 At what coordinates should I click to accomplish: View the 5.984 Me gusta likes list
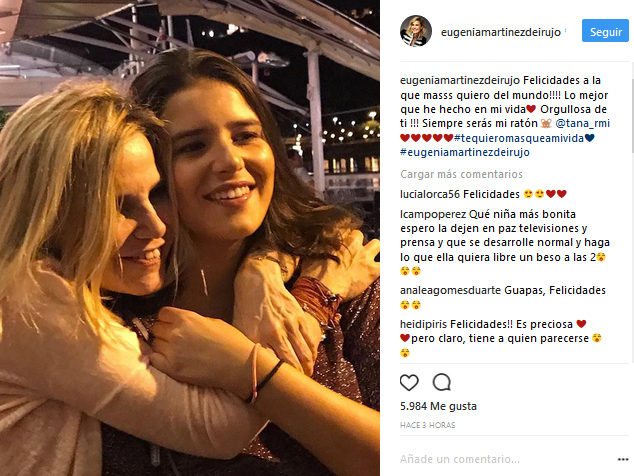point(438,406)
